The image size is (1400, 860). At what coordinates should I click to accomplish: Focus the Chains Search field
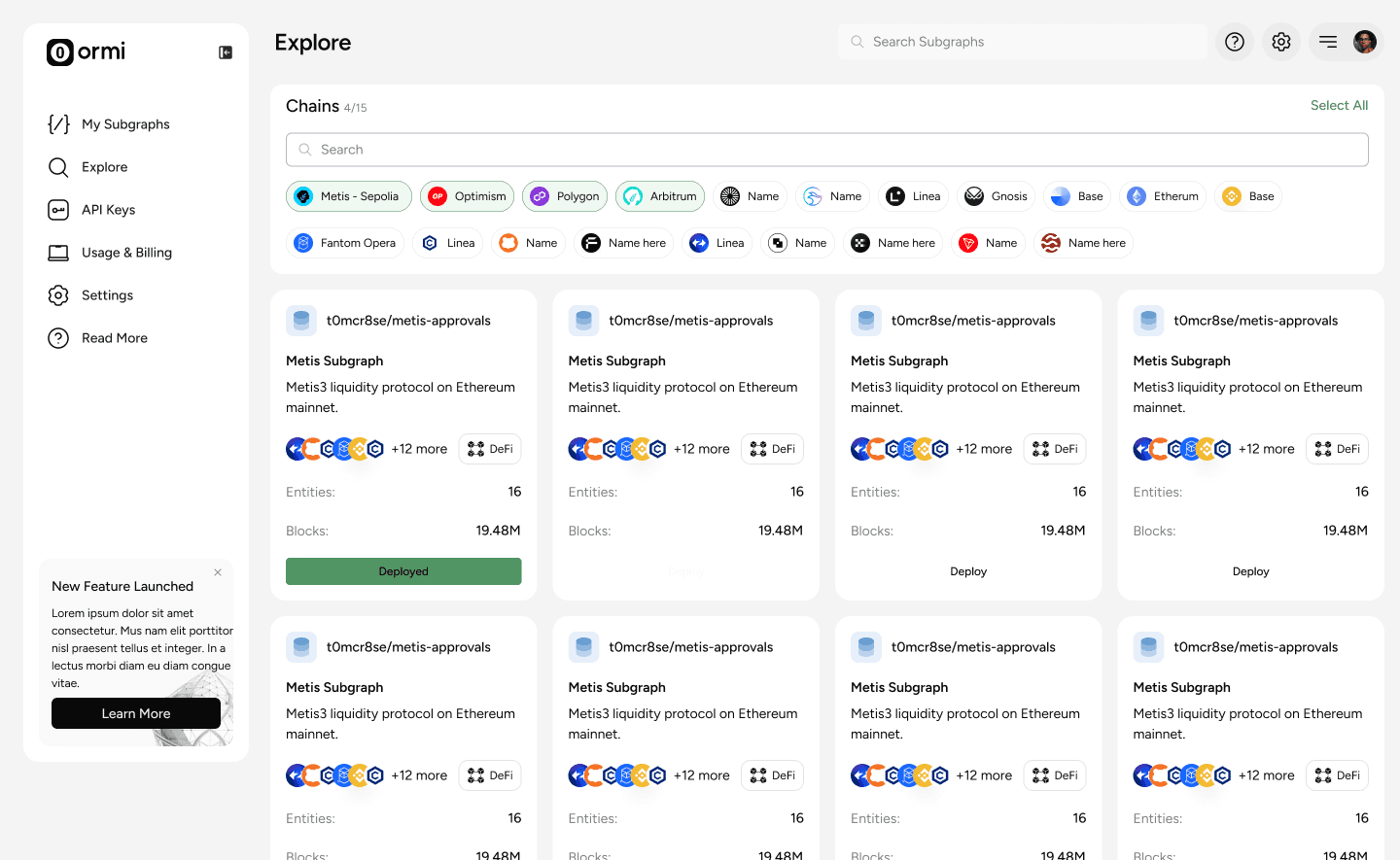point(827,150)
